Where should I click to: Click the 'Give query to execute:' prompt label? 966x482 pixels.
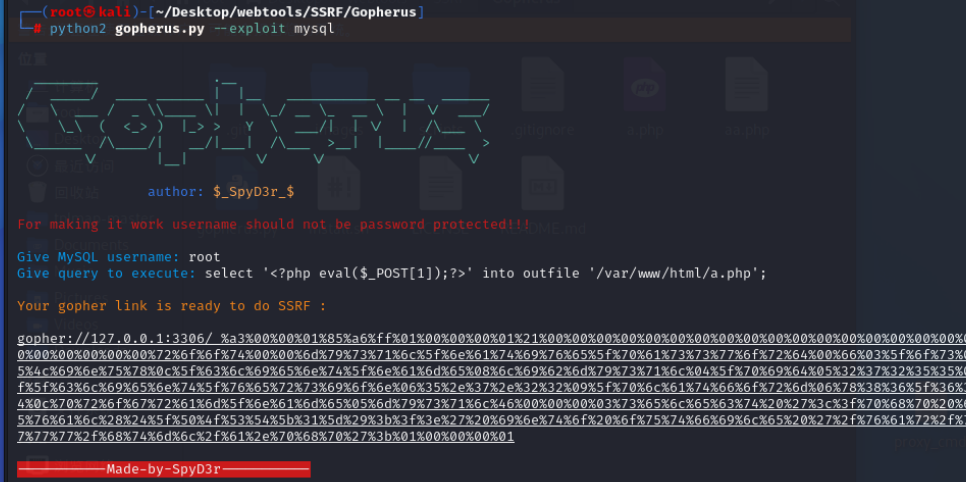107,273
